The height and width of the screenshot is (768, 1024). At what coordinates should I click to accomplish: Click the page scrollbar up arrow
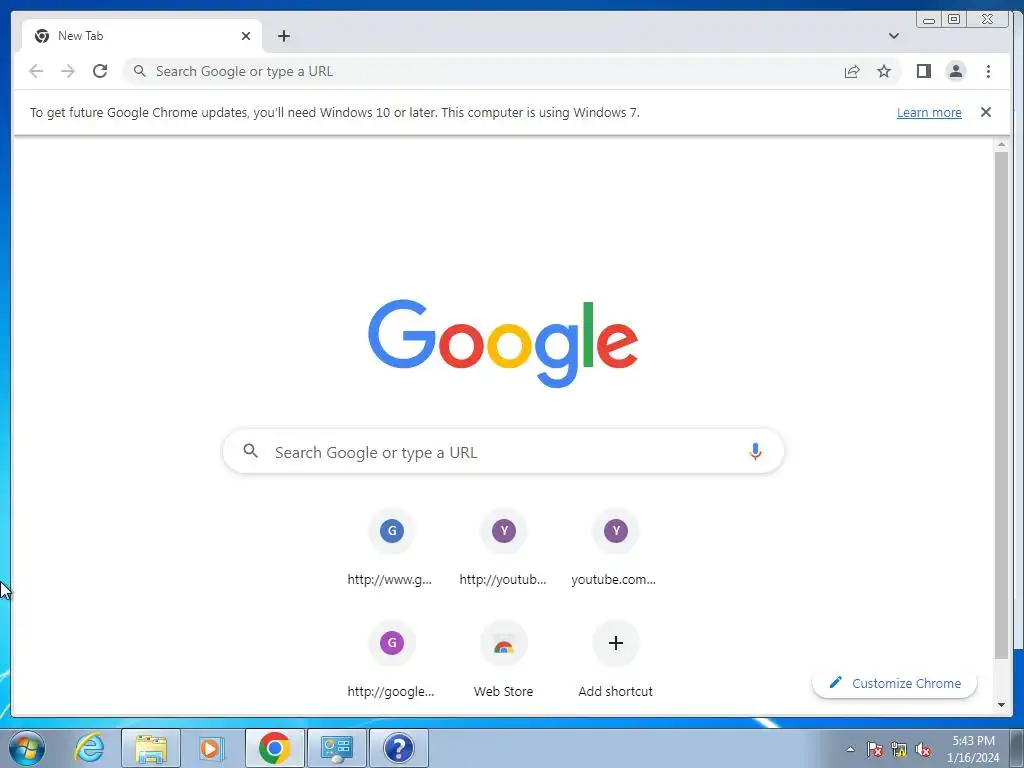1001,144
